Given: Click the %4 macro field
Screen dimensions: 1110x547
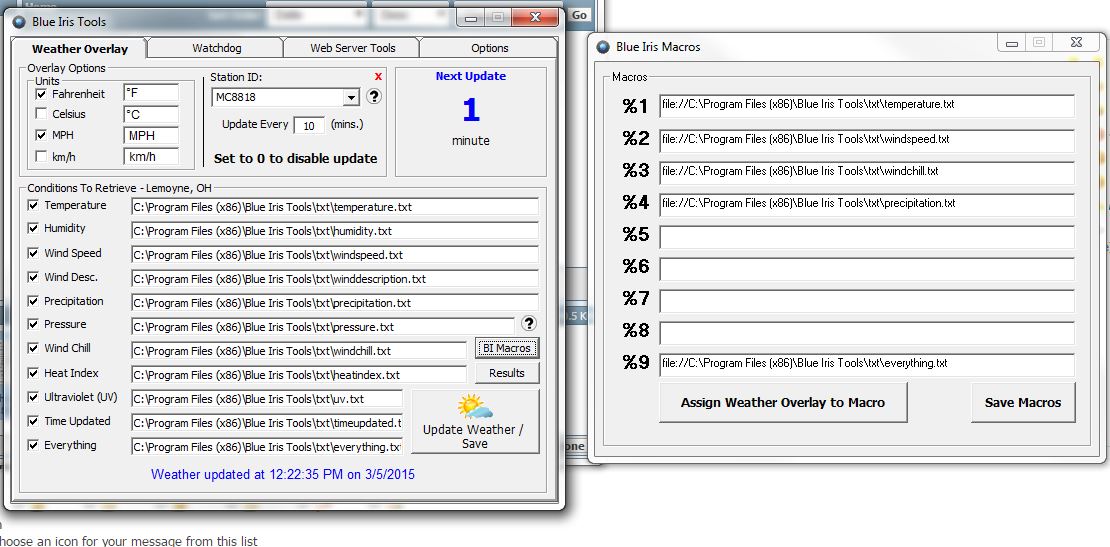Looking at the screenshot, I should pos(867,205).
